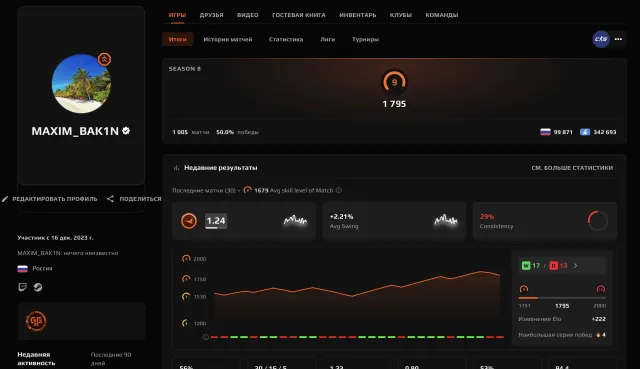Viewport: 640px width, 369px height.
Task: Click the skill icon before 1679
Action: (x=247, y=190)
